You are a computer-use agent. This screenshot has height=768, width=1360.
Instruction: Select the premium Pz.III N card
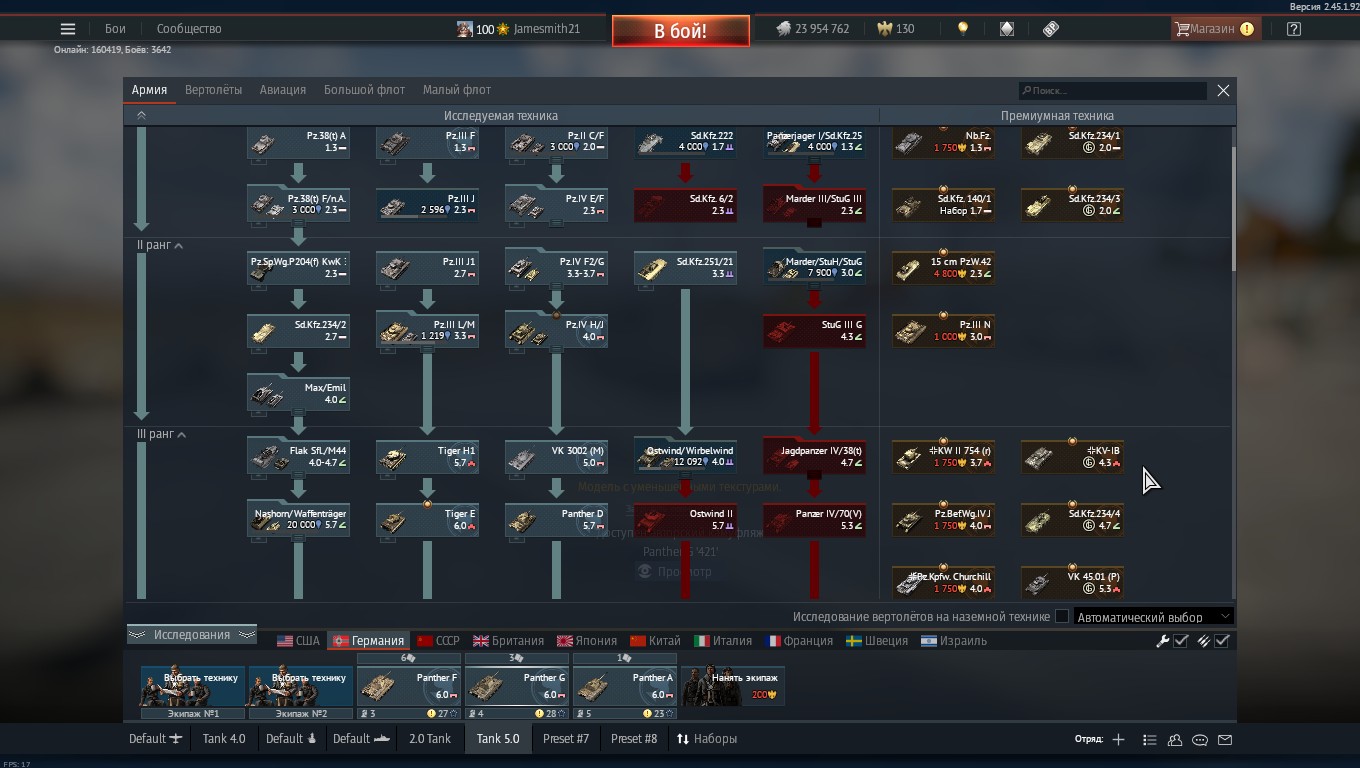[943, 331]
